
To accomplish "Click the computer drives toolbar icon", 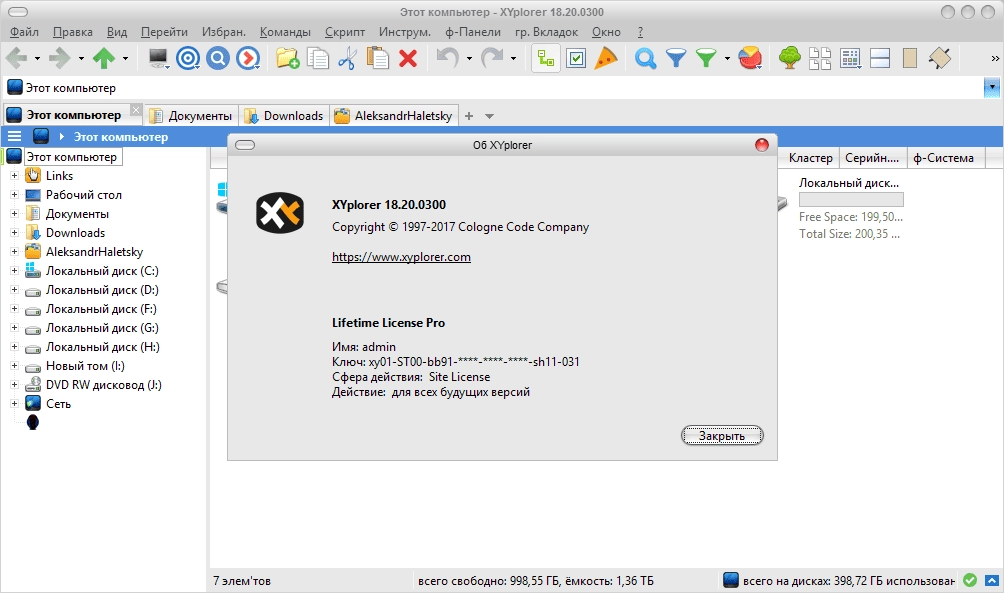I will point(158,58).
